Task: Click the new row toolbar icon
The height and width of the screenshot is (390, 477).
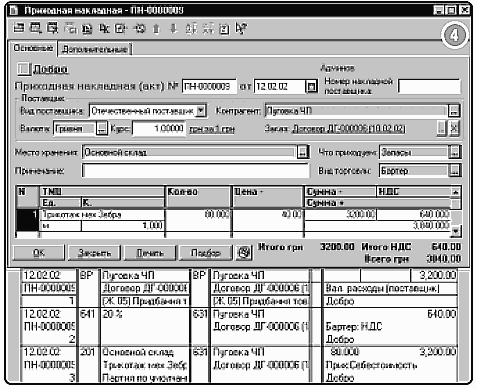Action: click(x=19, y=28)
